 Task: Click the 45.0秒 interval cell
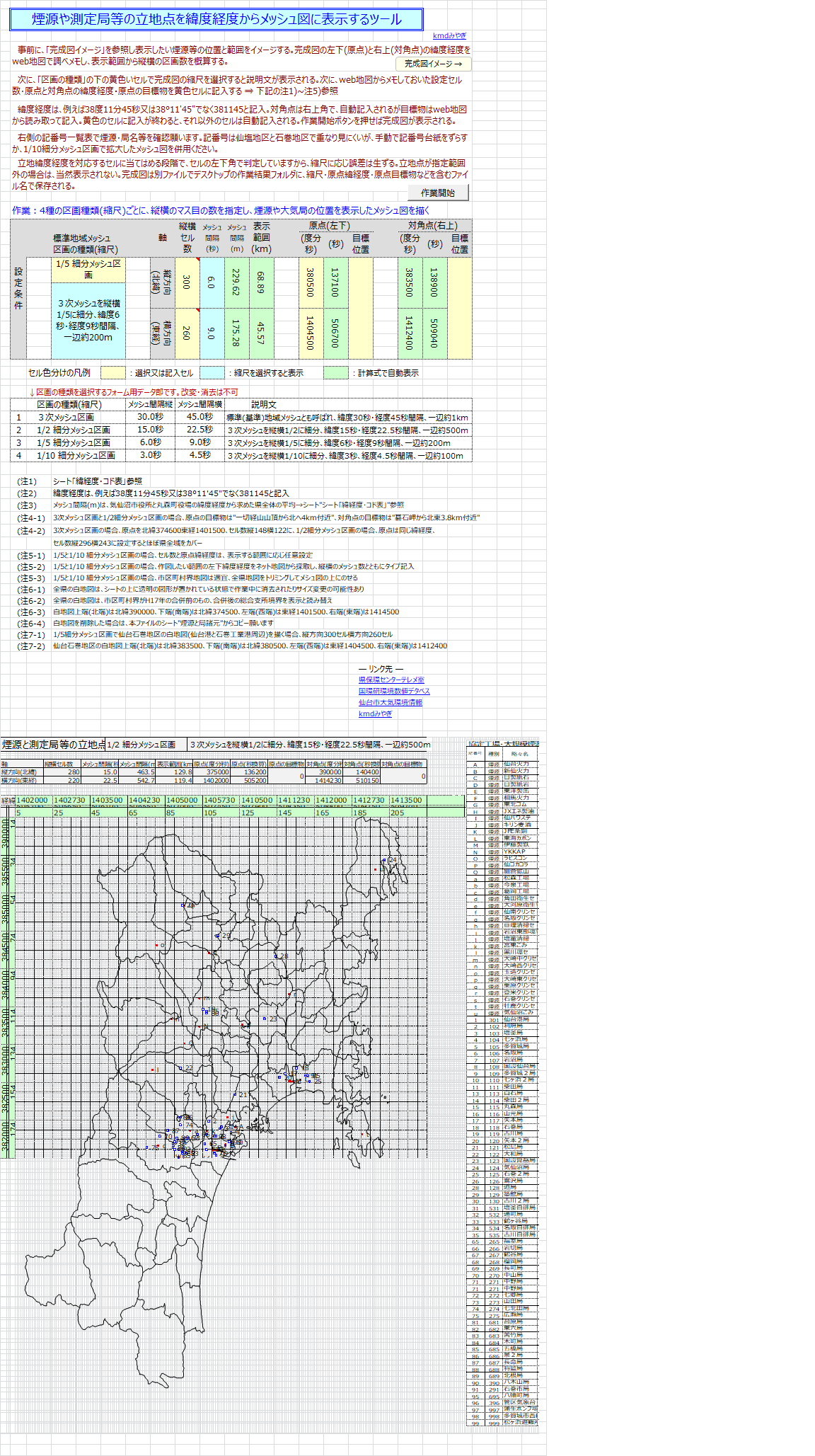tap(200, 418)
